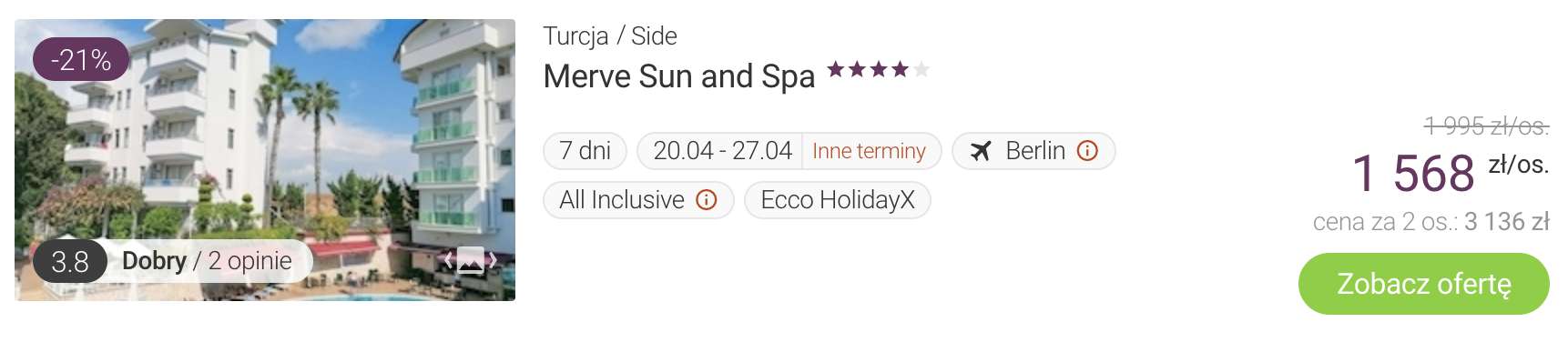The height and width of the screenshot is (342, 1568).
Task: Click the All Inclusive info icon
Action: click(707, 200)
